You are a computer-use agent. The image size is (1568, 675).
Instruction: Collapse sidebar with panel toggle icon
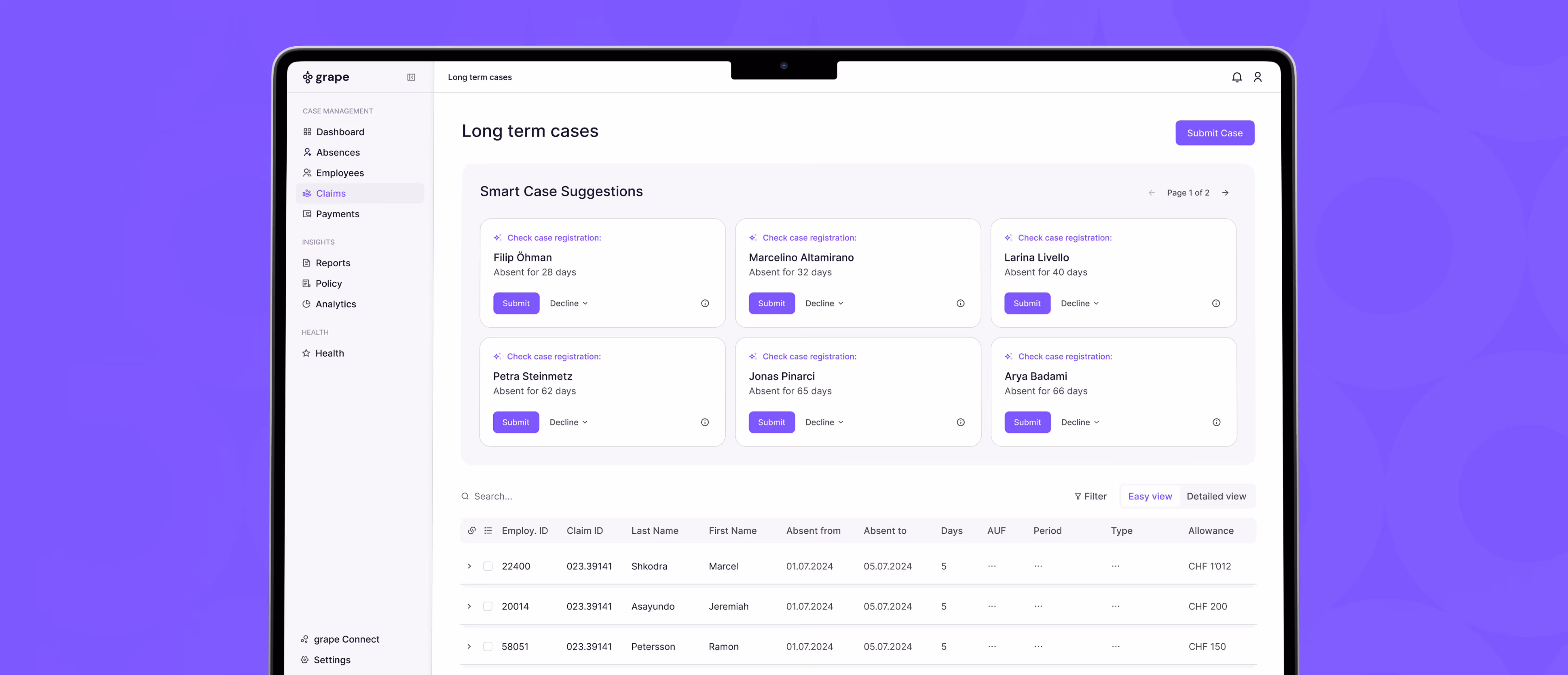tap(411, 77)
